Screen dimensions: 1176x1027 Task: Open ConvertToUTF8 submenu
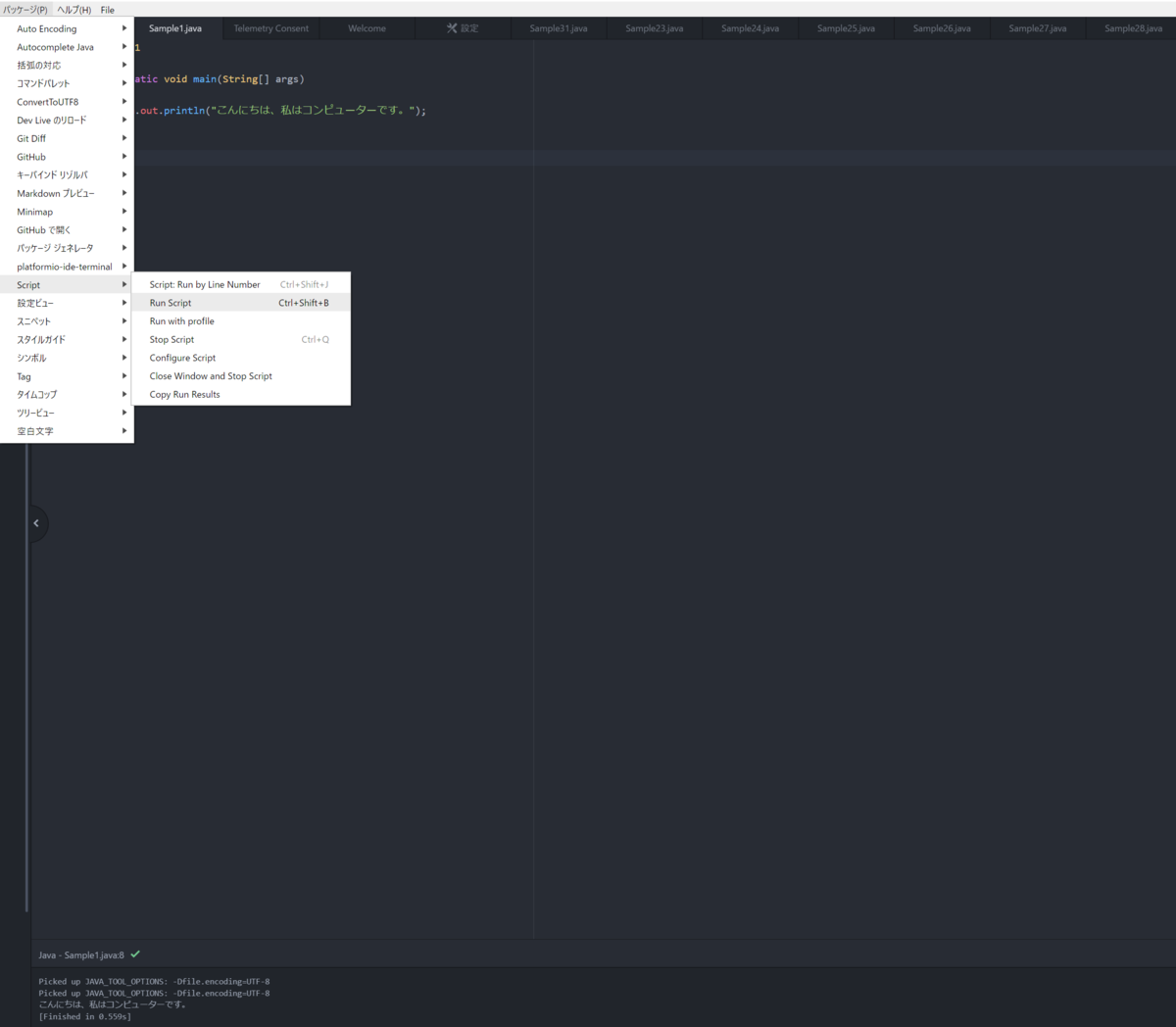67,102
